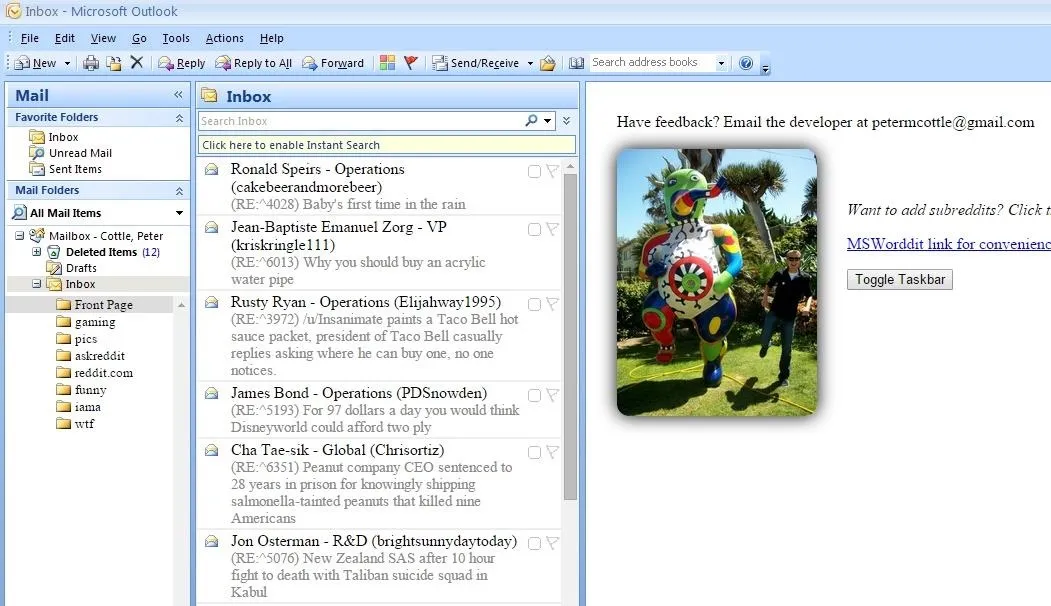Click here to enable Instant Search bar
The width and height of the screenshot is (1051, 606).
(x=387, y=145)
